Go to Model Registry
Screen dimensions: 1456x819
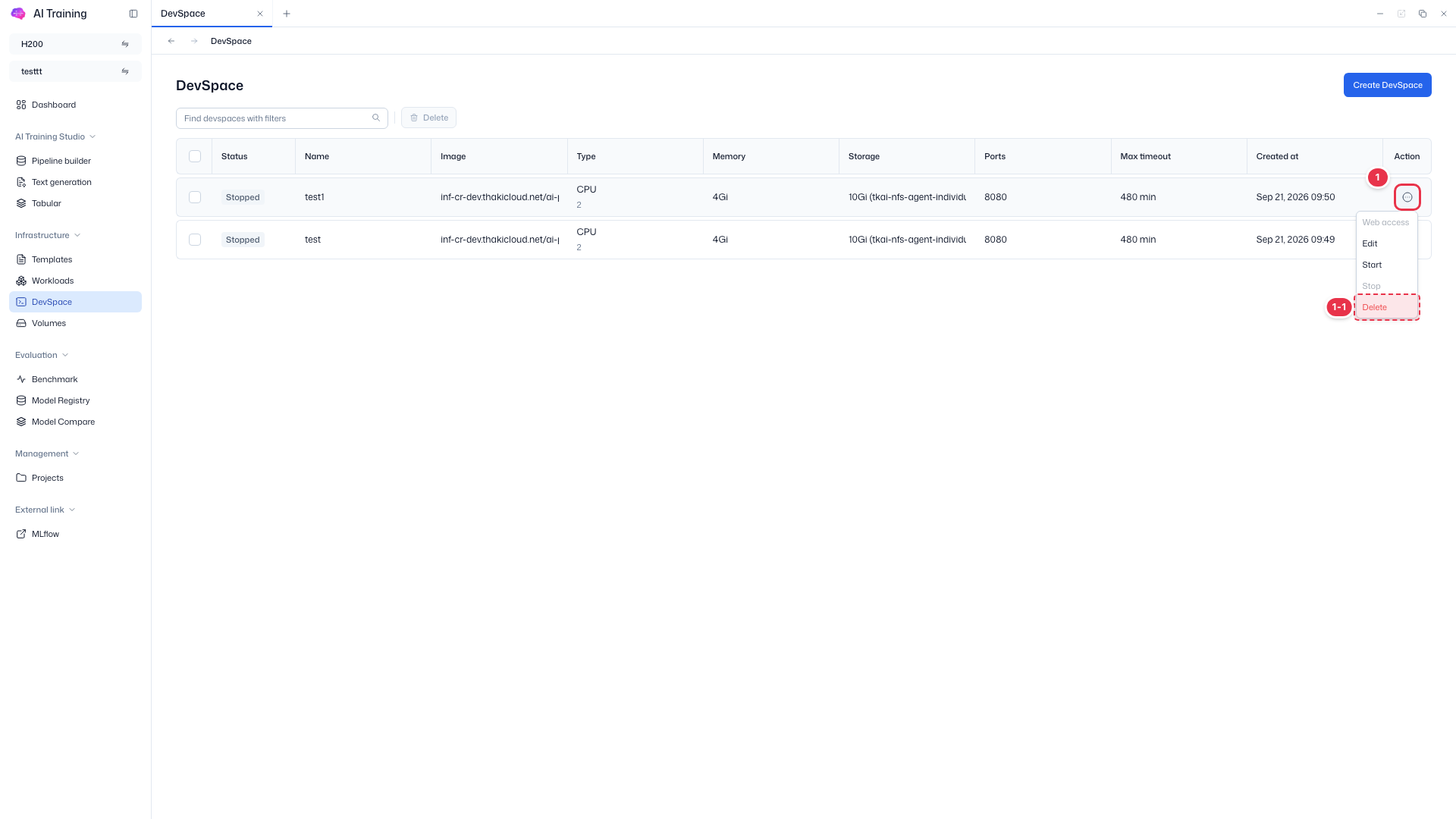(75, 400)
